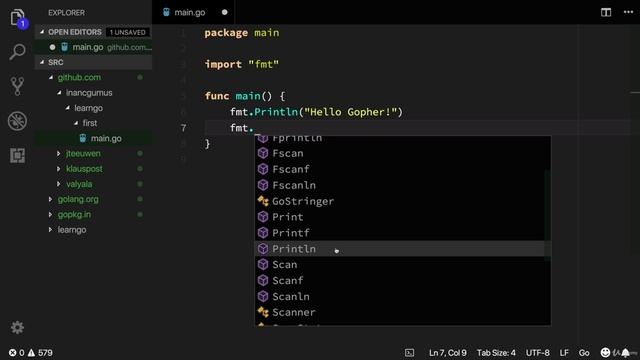
Task: Click Ln 7, Col 9 in status bar
Action: [447, 353]
